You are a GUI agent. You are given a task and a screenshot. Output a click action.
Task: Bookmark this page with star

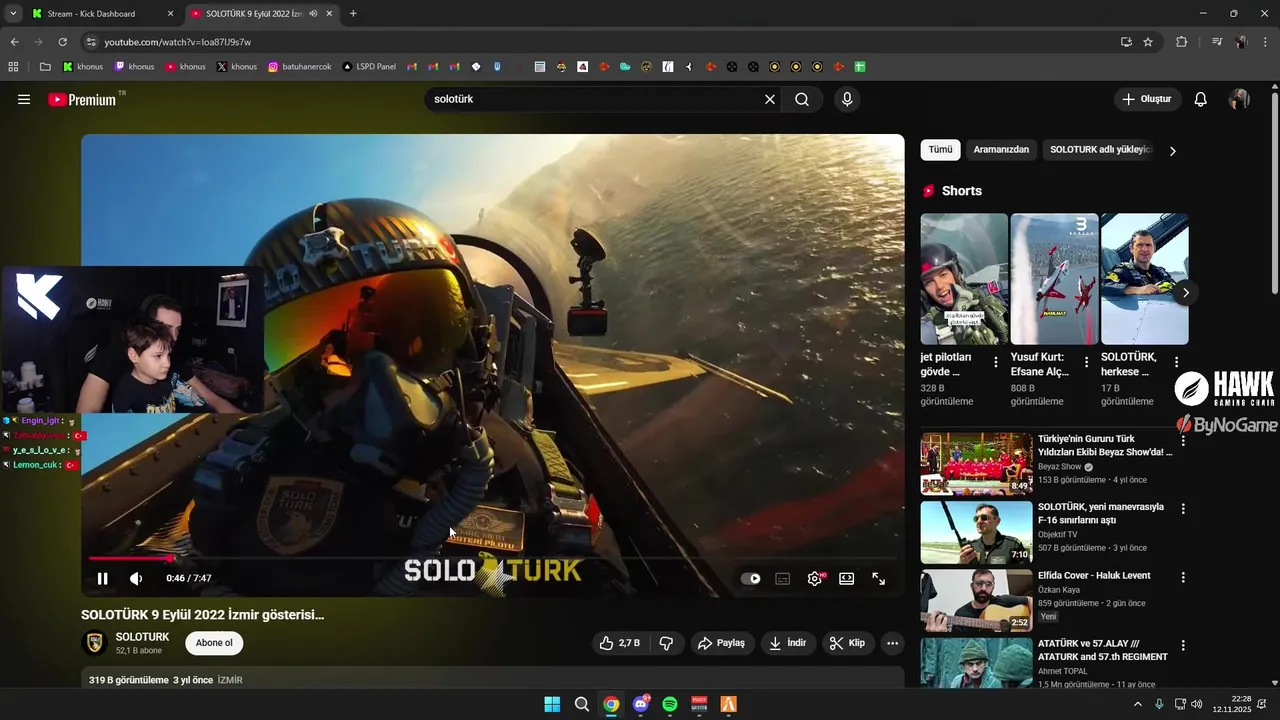tap(1148, 42)
